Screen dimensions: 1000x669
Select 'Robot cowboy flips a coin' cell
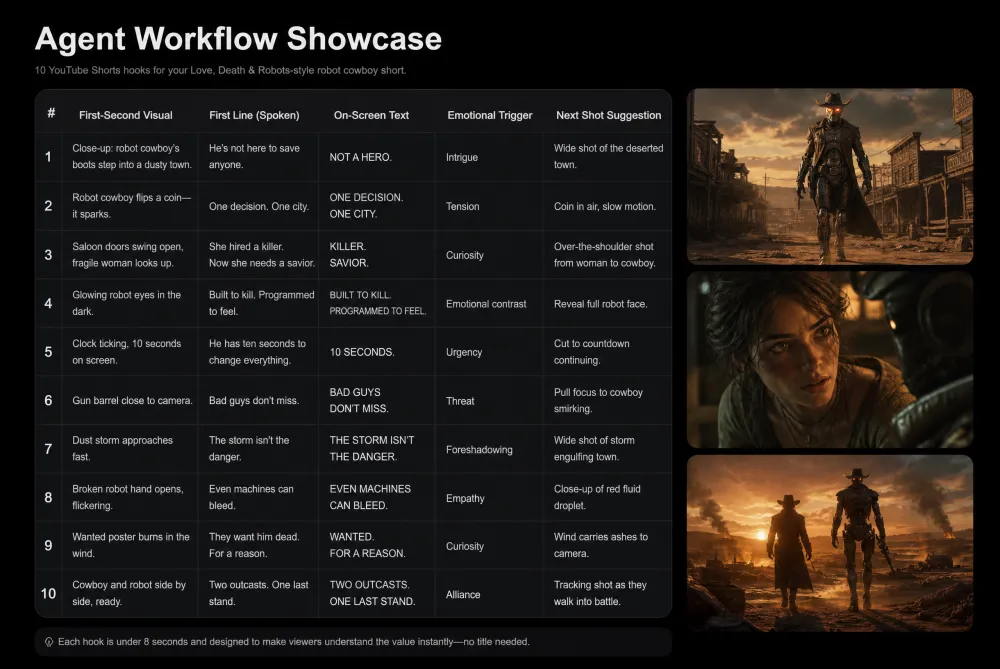131,205
